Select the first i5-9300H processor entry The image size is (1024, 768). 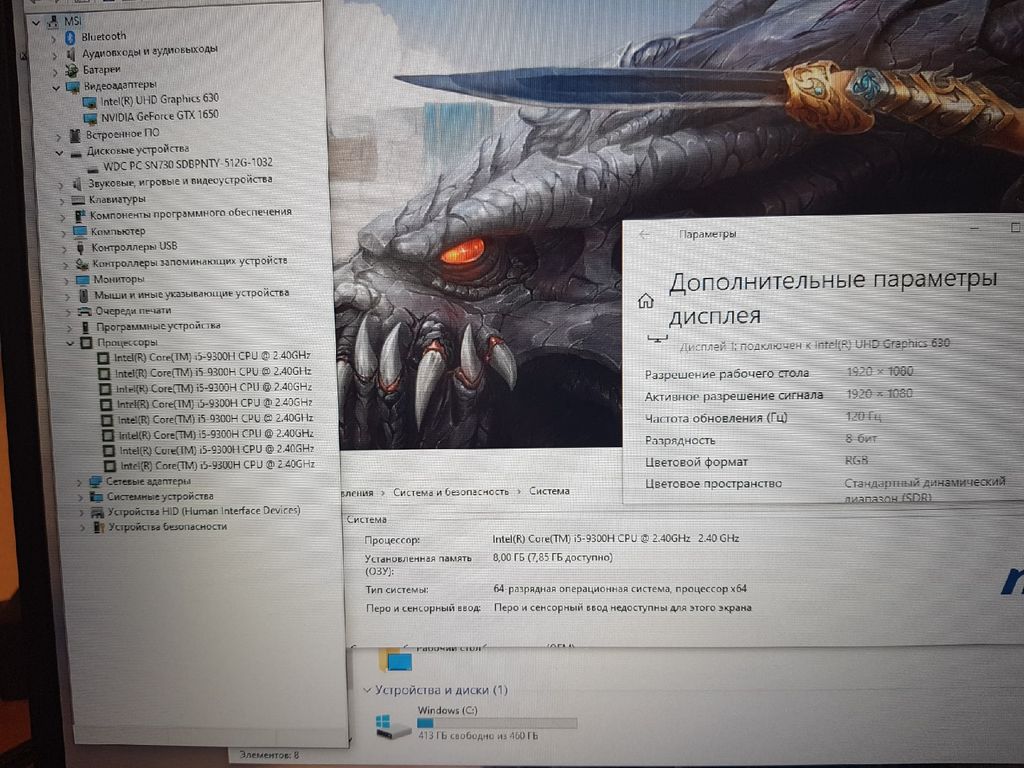tap(212, 357)
